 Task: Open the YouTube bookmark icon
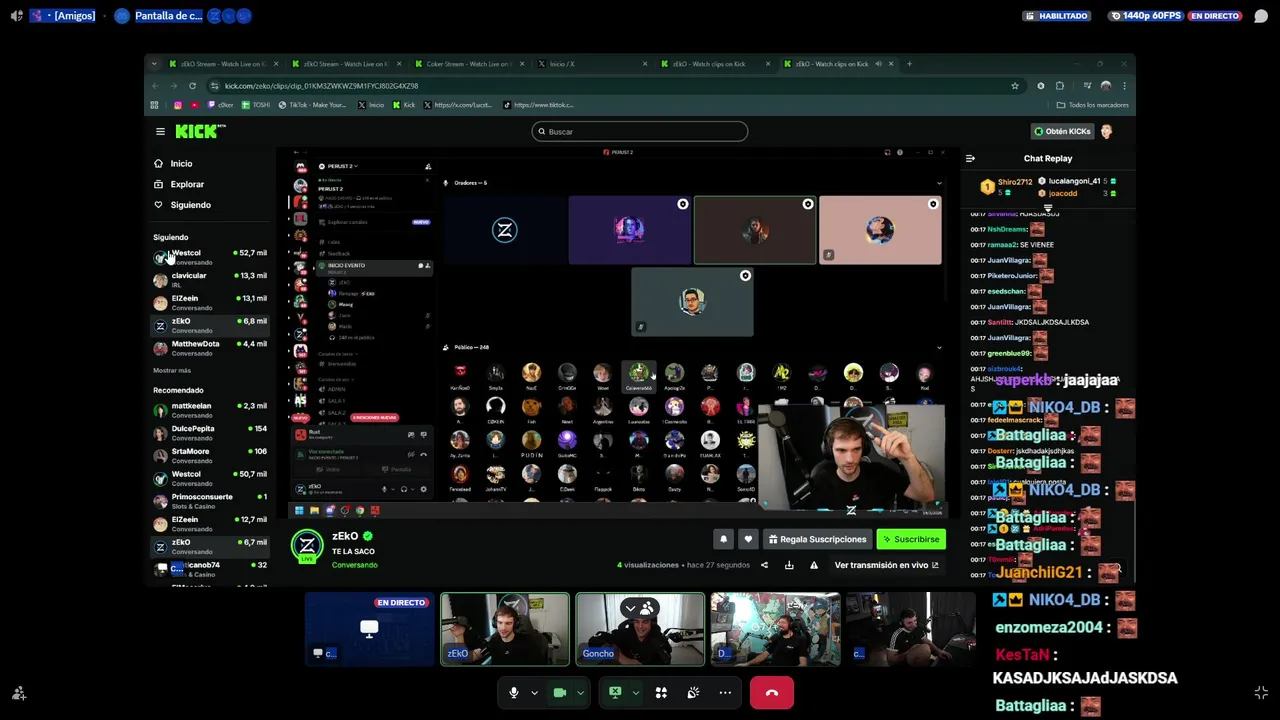click(194, 105)
